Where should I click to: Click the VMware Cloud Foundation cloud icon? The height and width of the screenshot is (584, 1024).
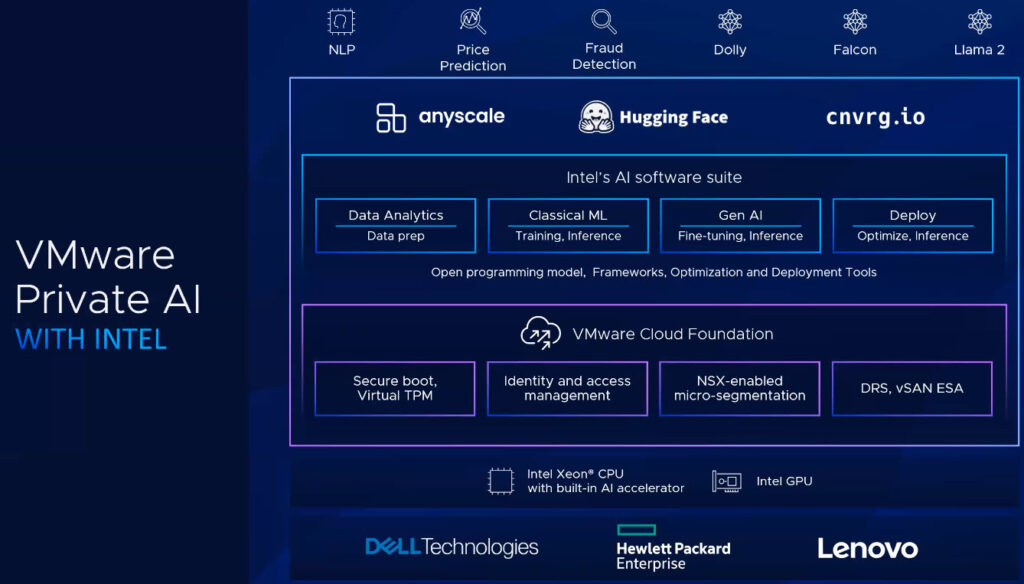[x=539, y=333]
